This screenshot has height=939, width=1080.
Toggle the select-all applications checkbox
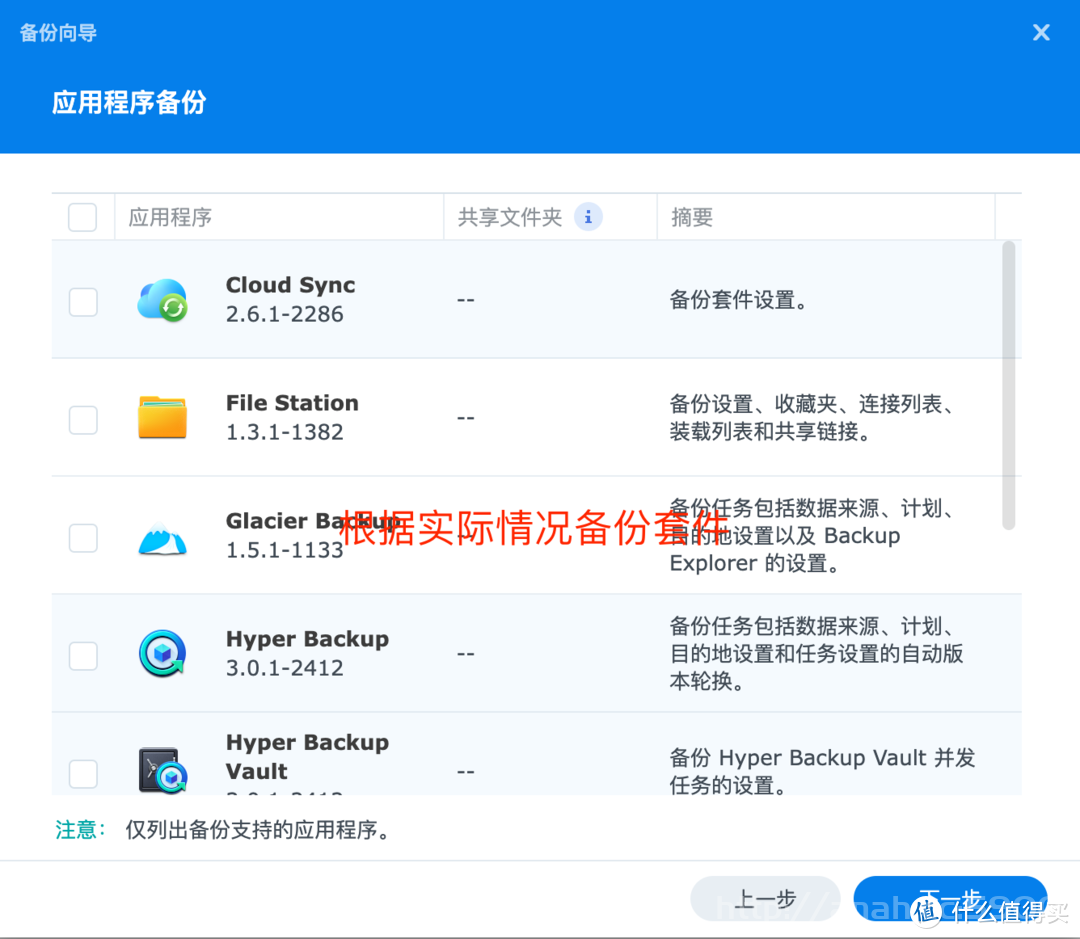point(83,217)
